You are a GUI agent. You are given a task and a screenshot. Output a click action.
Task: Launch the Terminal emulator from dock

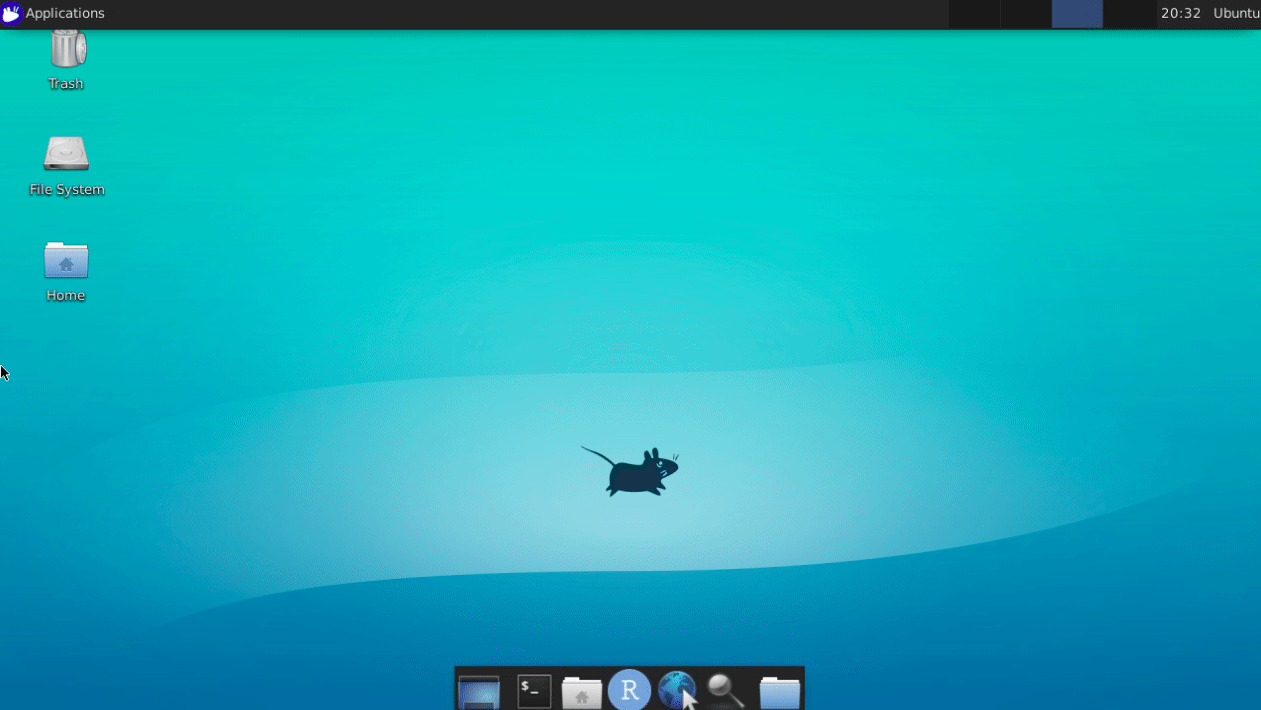tap(534, 690)
